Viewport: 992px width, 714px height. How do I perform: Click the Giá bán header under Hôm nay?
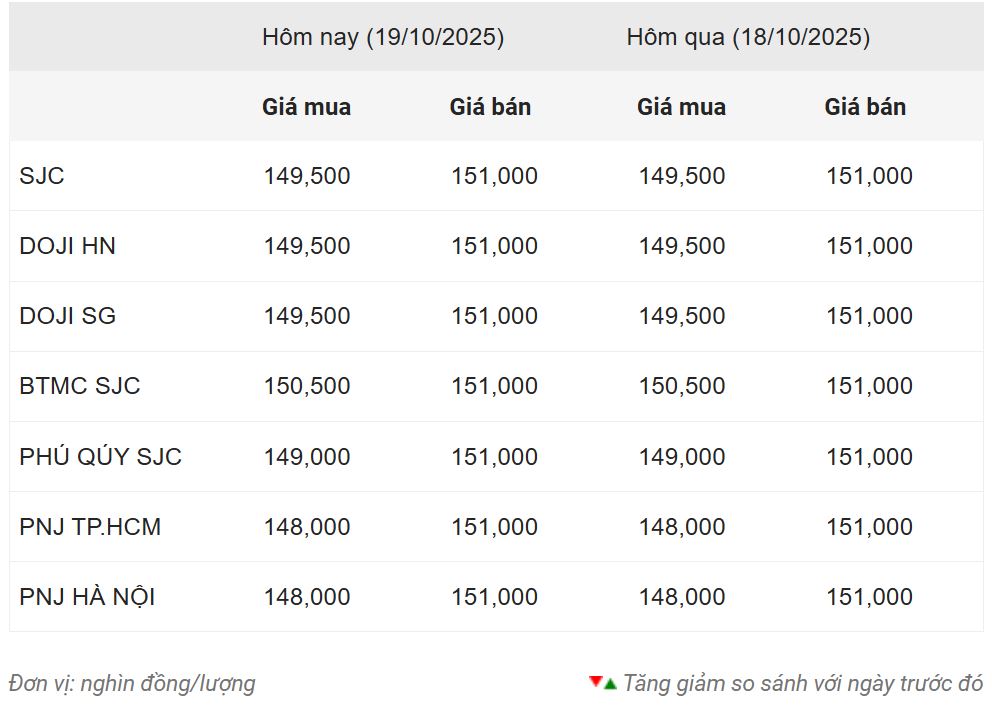tap(490, 107)
